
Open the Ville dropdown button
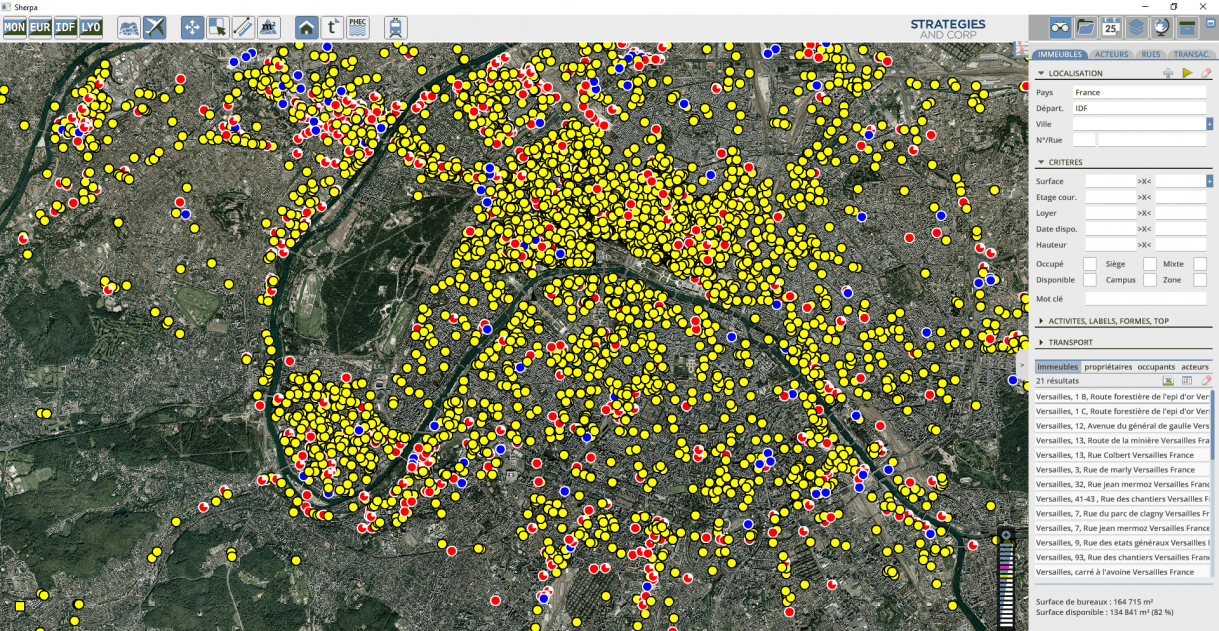(1210, 124)
